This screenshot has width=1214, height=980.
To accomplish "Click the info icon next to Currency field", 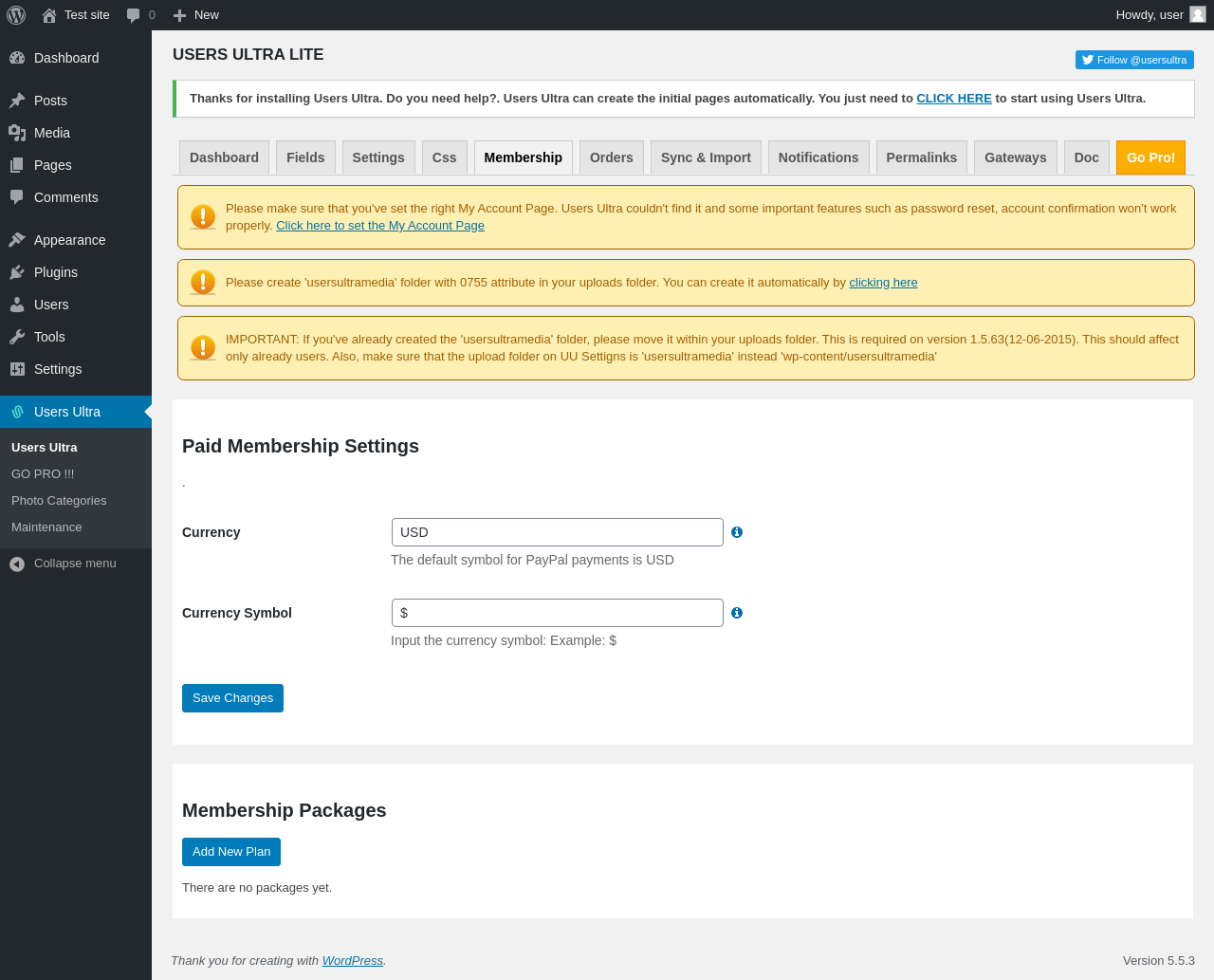I will pos(737,532).
